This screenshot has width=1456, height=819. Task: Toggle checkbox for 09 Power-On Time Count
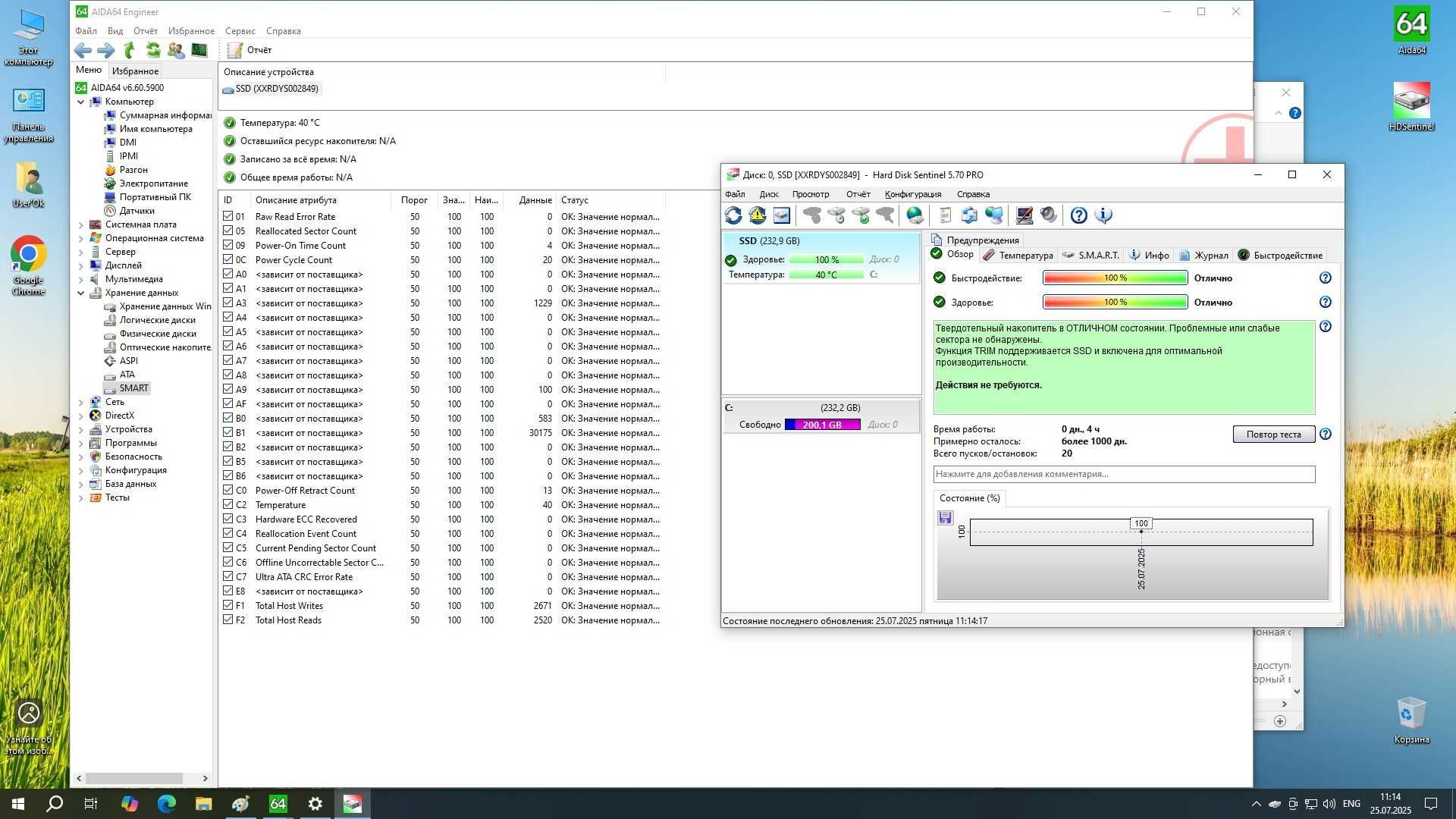click(x=227, y=245)
